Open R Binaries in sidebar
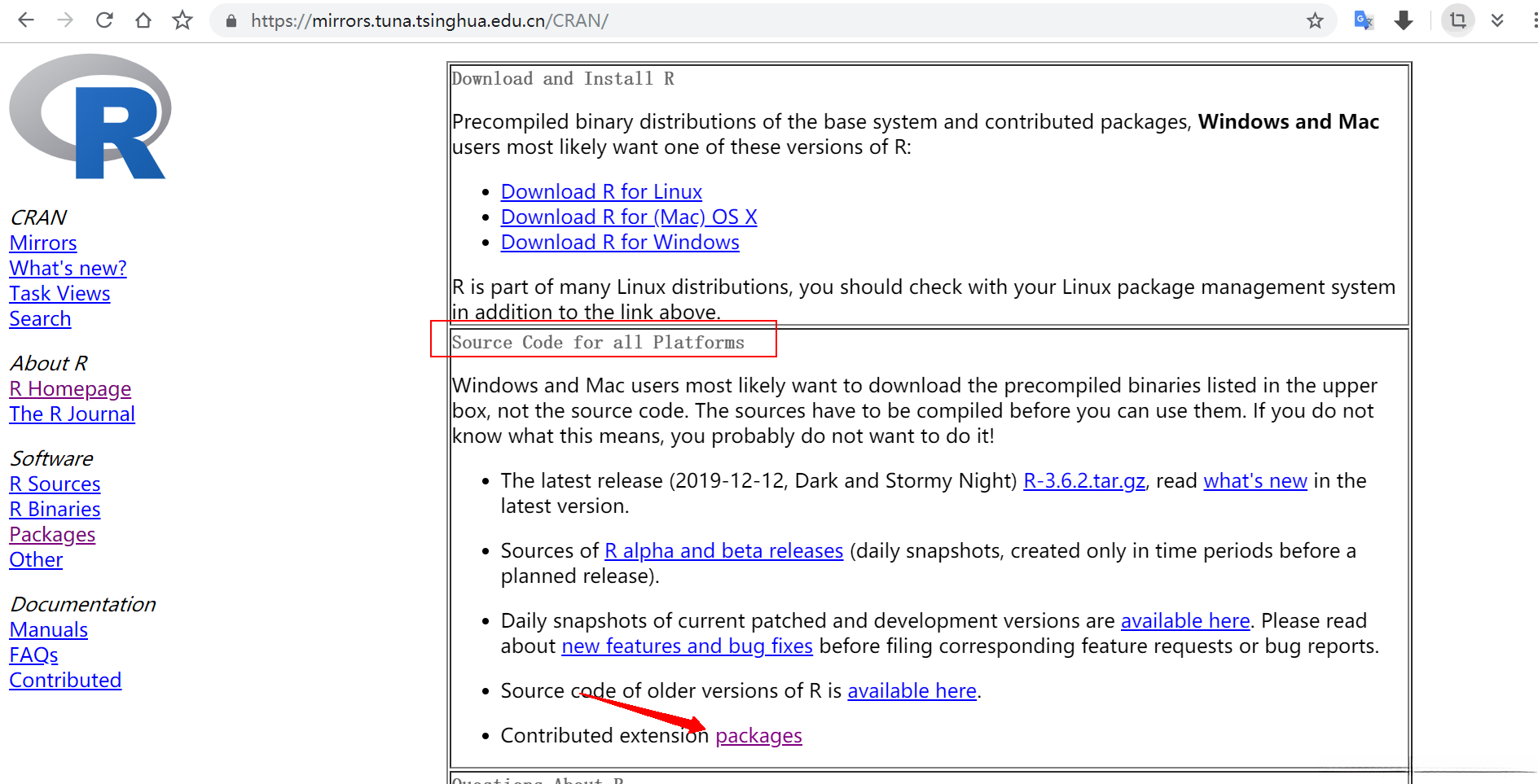The height and width of the screenshot is (784, 1538). pos(55,509)
